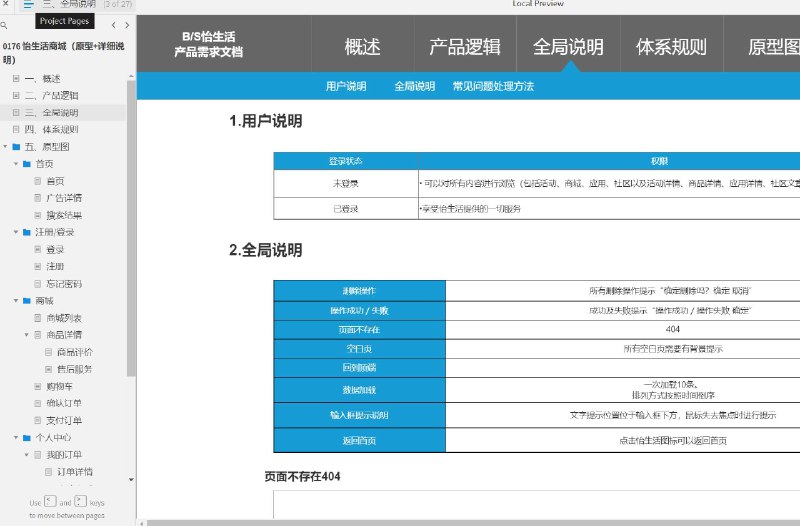Click the 0176 怡生活商城 project title
The width and height of the screenshot is (800, 526).
64,53
